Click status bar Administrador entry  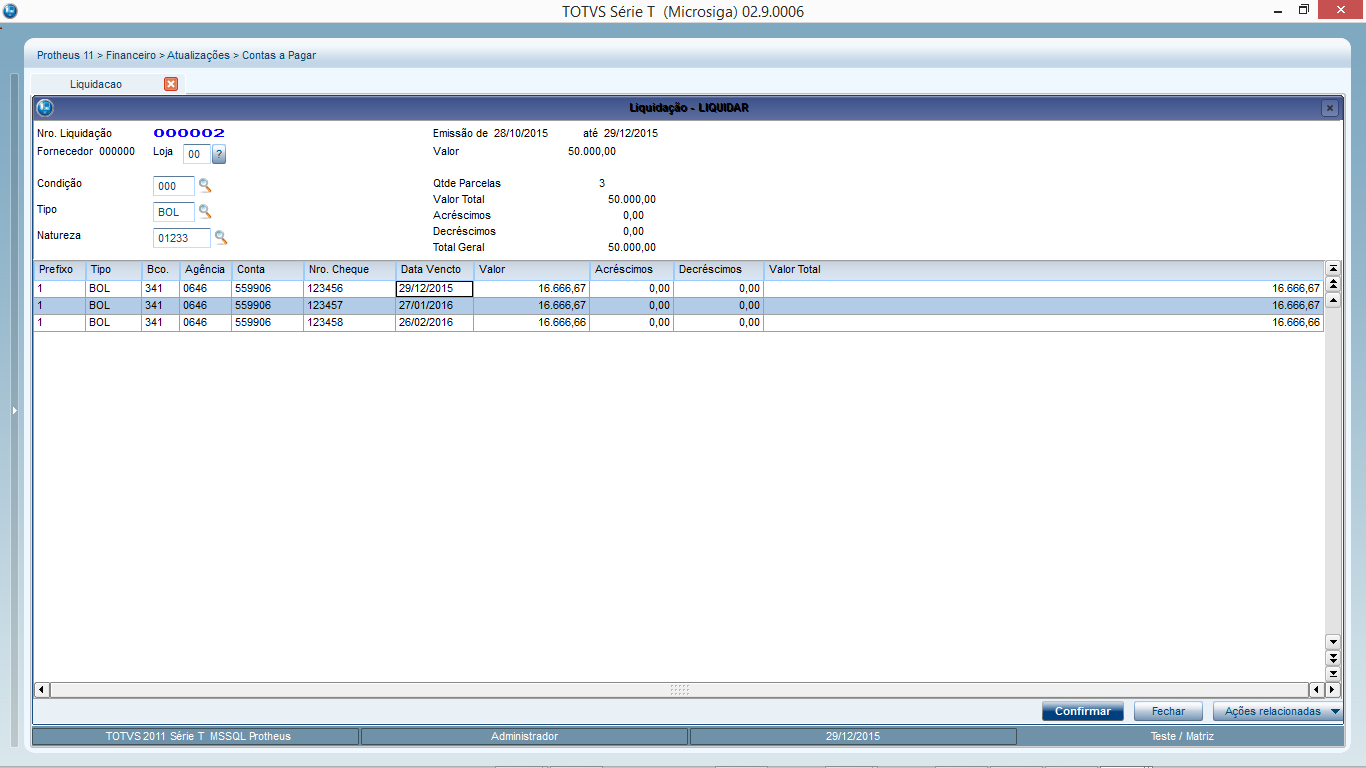[524, 736]
